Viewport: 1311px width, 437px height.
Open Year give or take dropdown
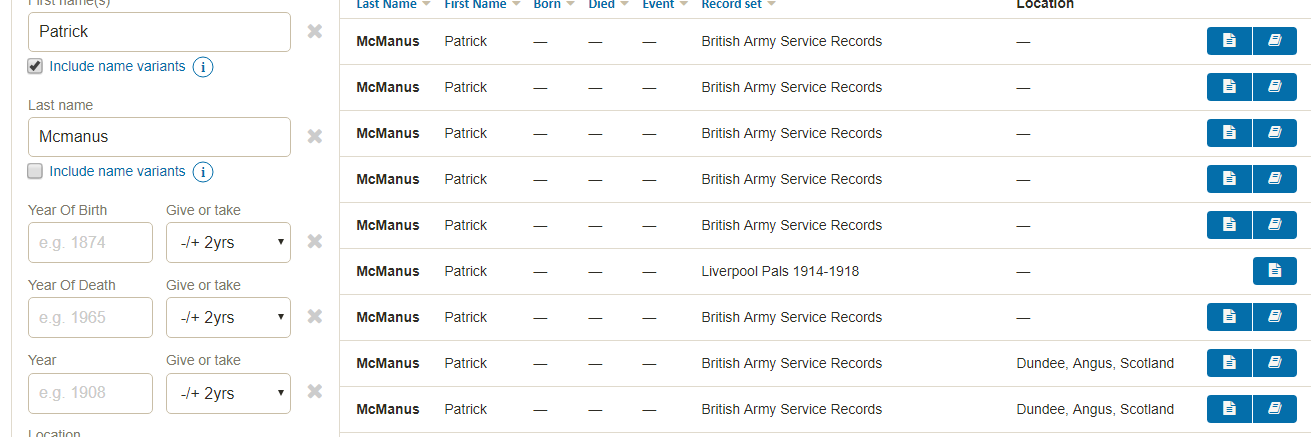pyautogui.click(x=228, y=393)
